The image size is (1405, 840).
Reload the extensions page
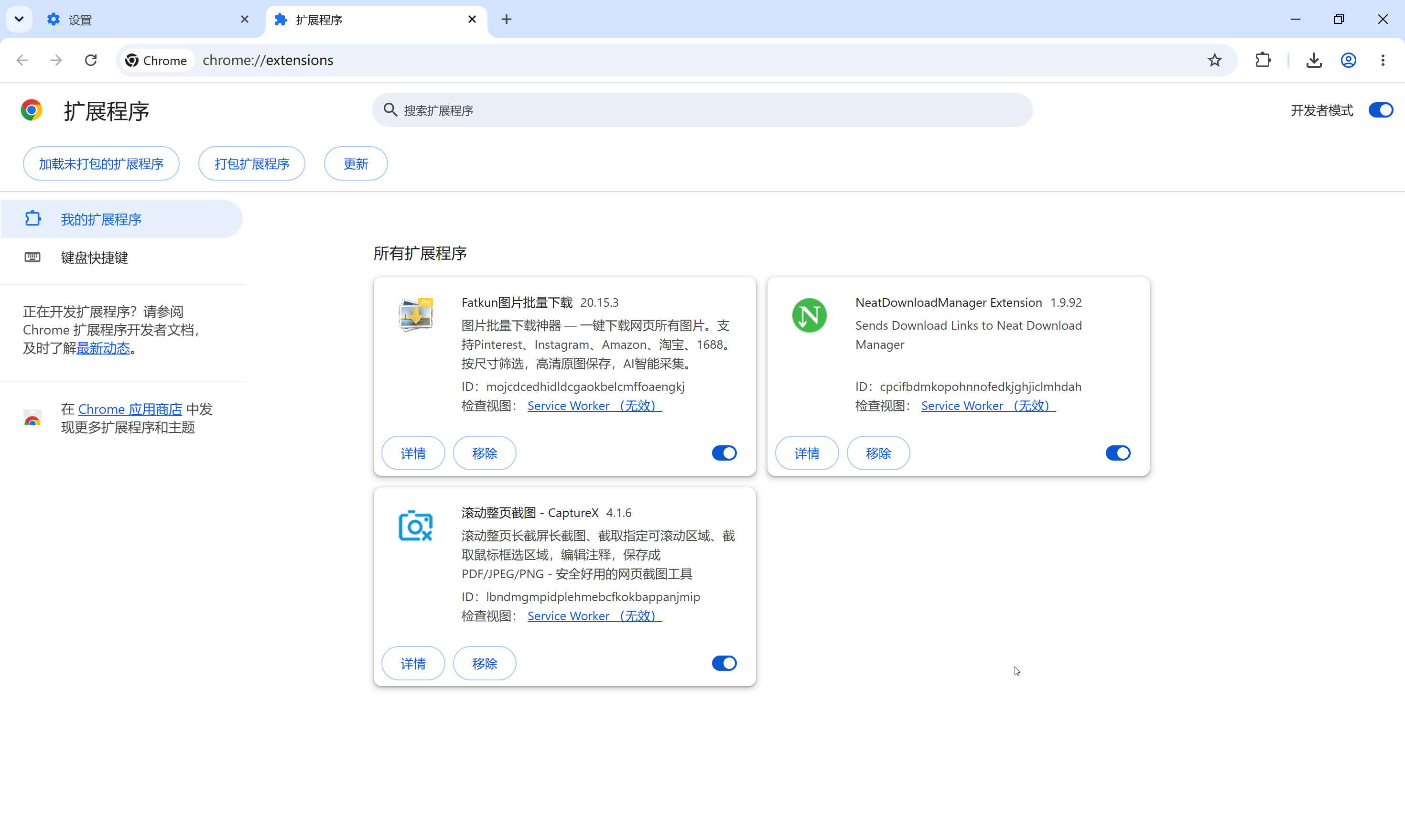[91, 60]
